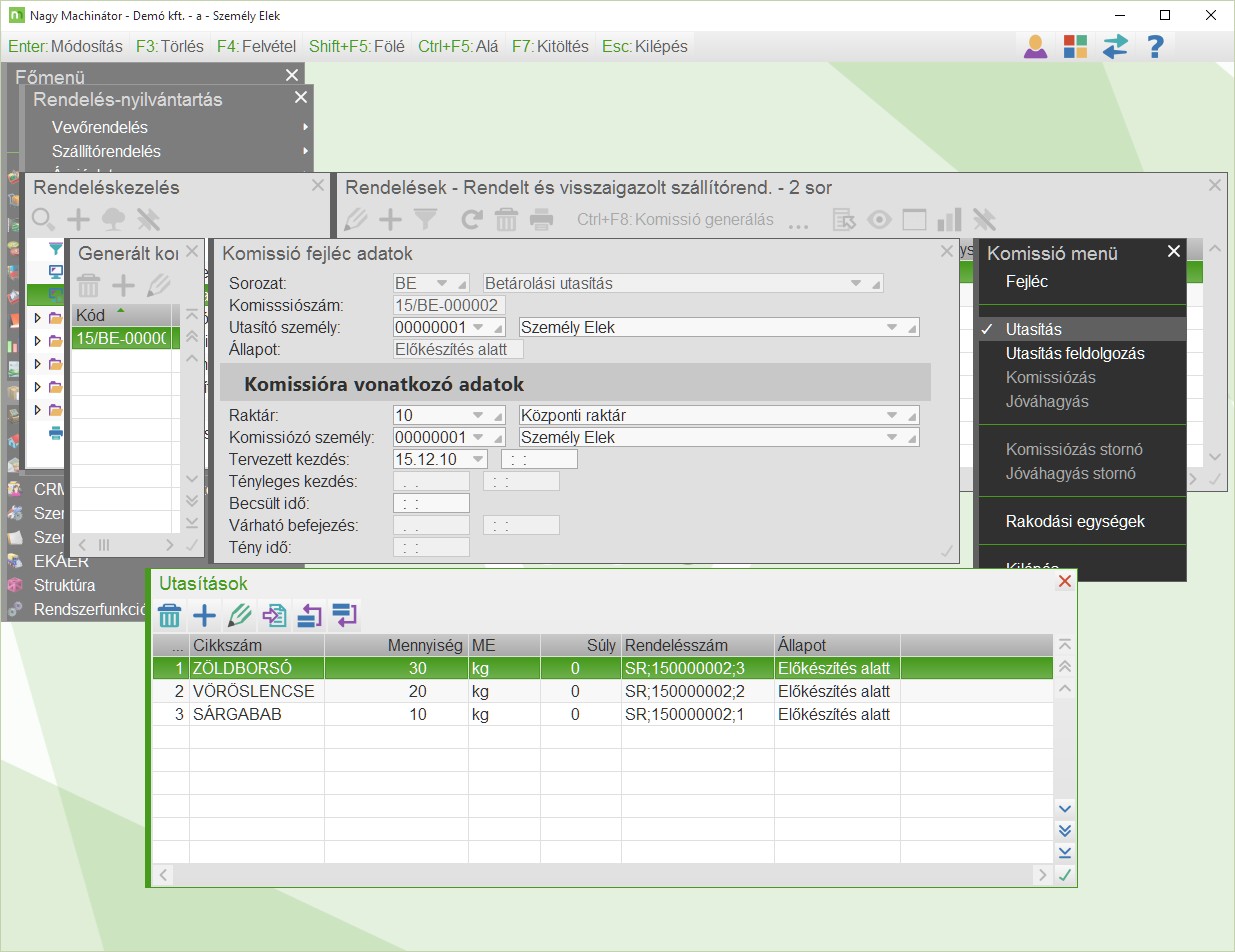Open help with the question mark icon

(1155, 46)
